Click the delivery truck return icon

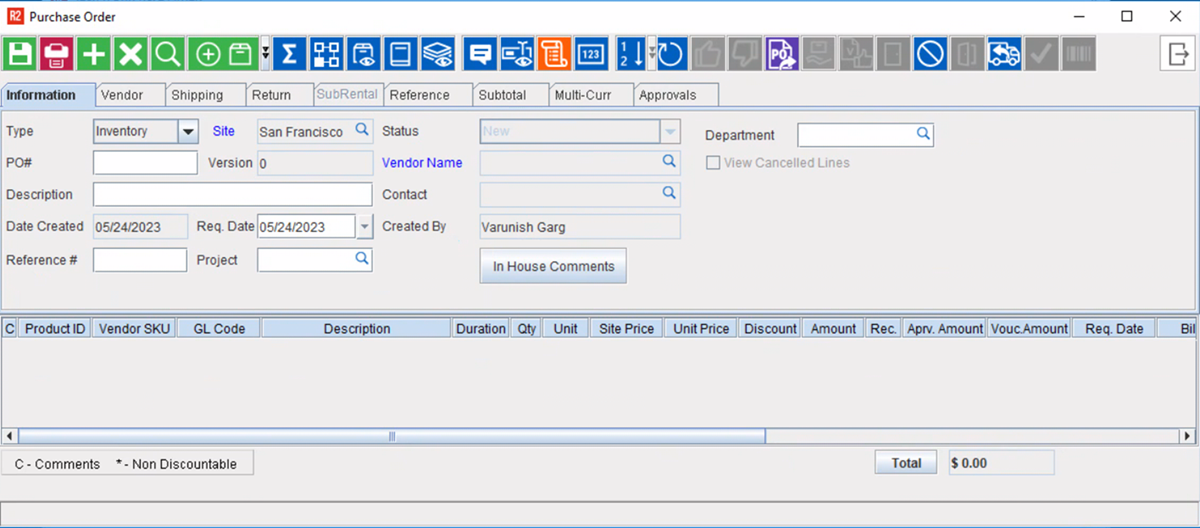pyautogui.click(x=1003, y=54)
